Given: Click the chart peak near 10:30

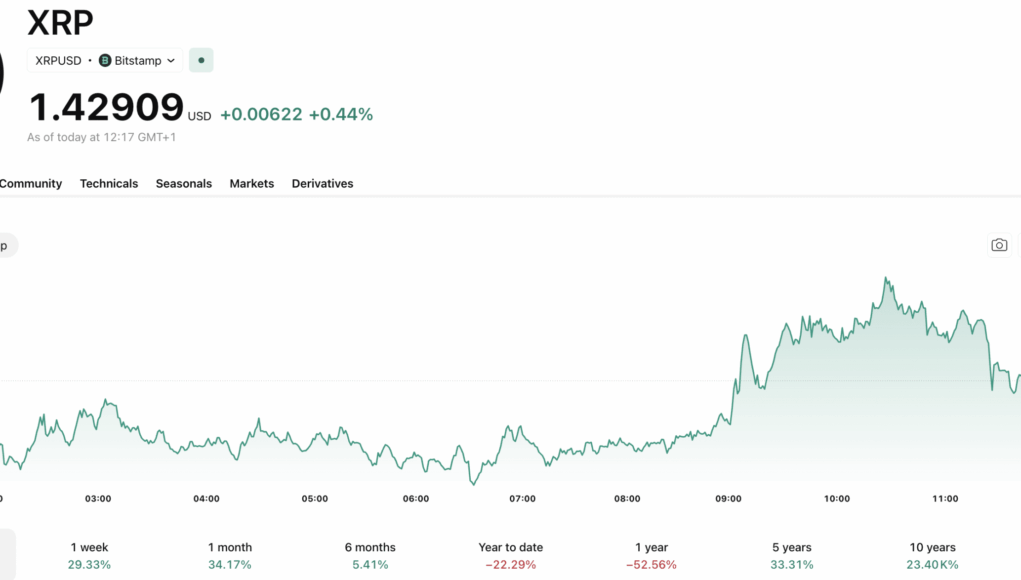Looking at the screenshot, I should tap(886, 279).
